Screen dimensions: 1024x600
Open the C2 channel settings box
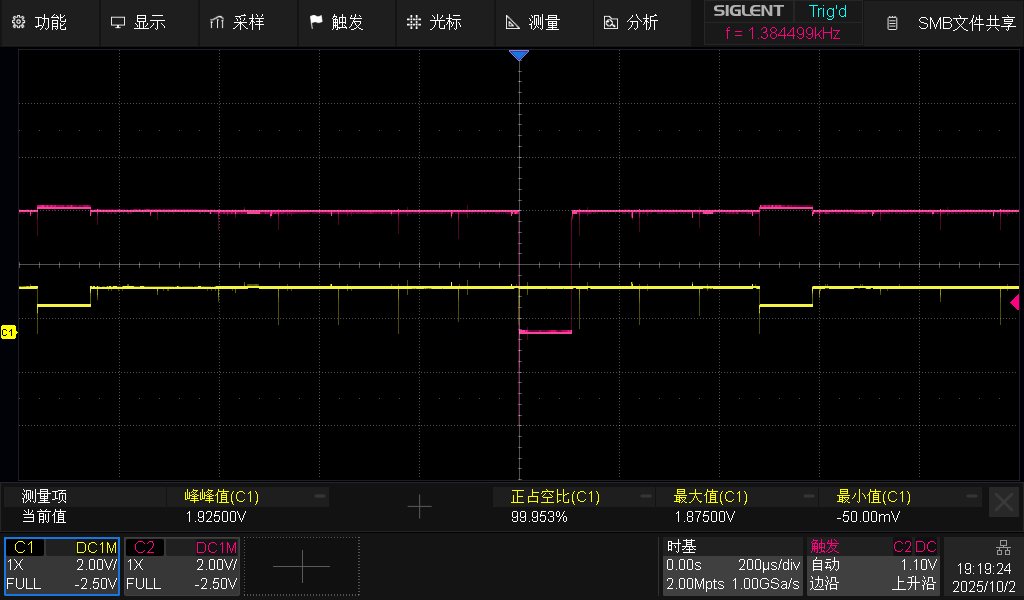pyautogui.click(x=182, y=566)
